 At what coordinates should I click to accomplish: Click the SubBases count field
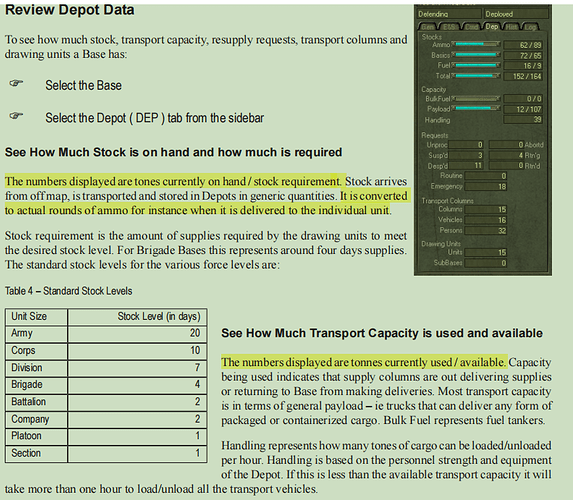(486, 263)
